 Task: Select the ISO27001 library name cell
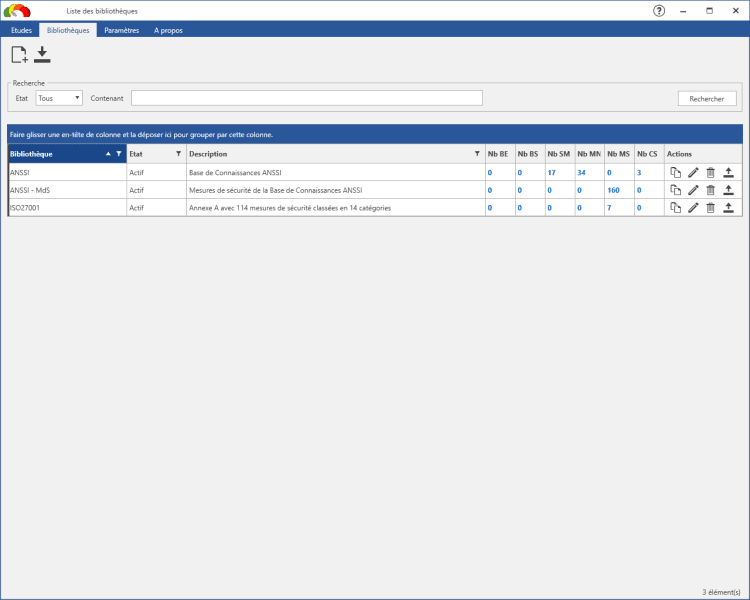point(67,208)
